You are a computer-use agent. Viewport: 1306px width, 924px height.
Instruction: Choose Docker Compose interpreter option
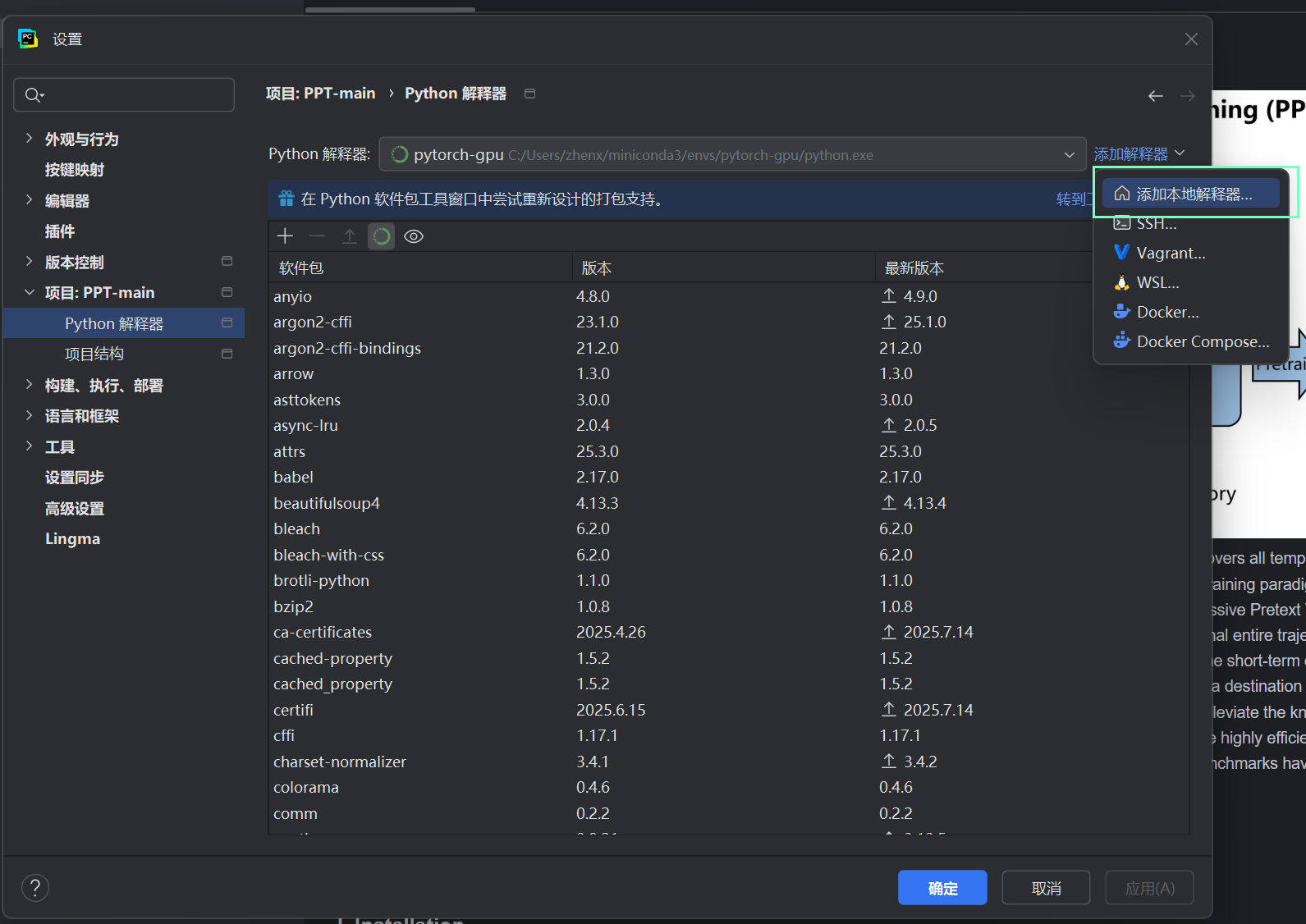point(1191,341)
